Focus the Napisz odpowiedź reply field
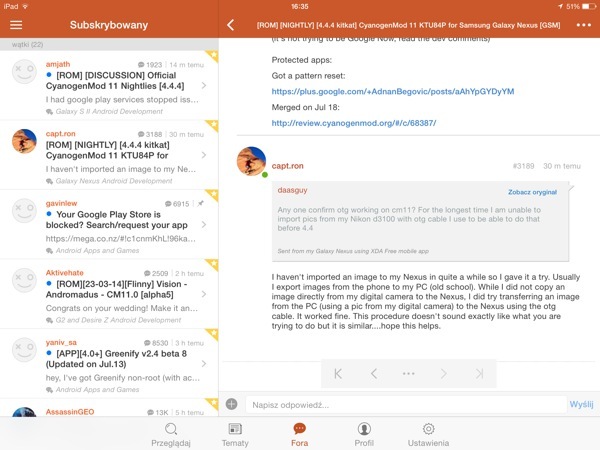Viewport: 600px width, 450px height. pos(406,405)
